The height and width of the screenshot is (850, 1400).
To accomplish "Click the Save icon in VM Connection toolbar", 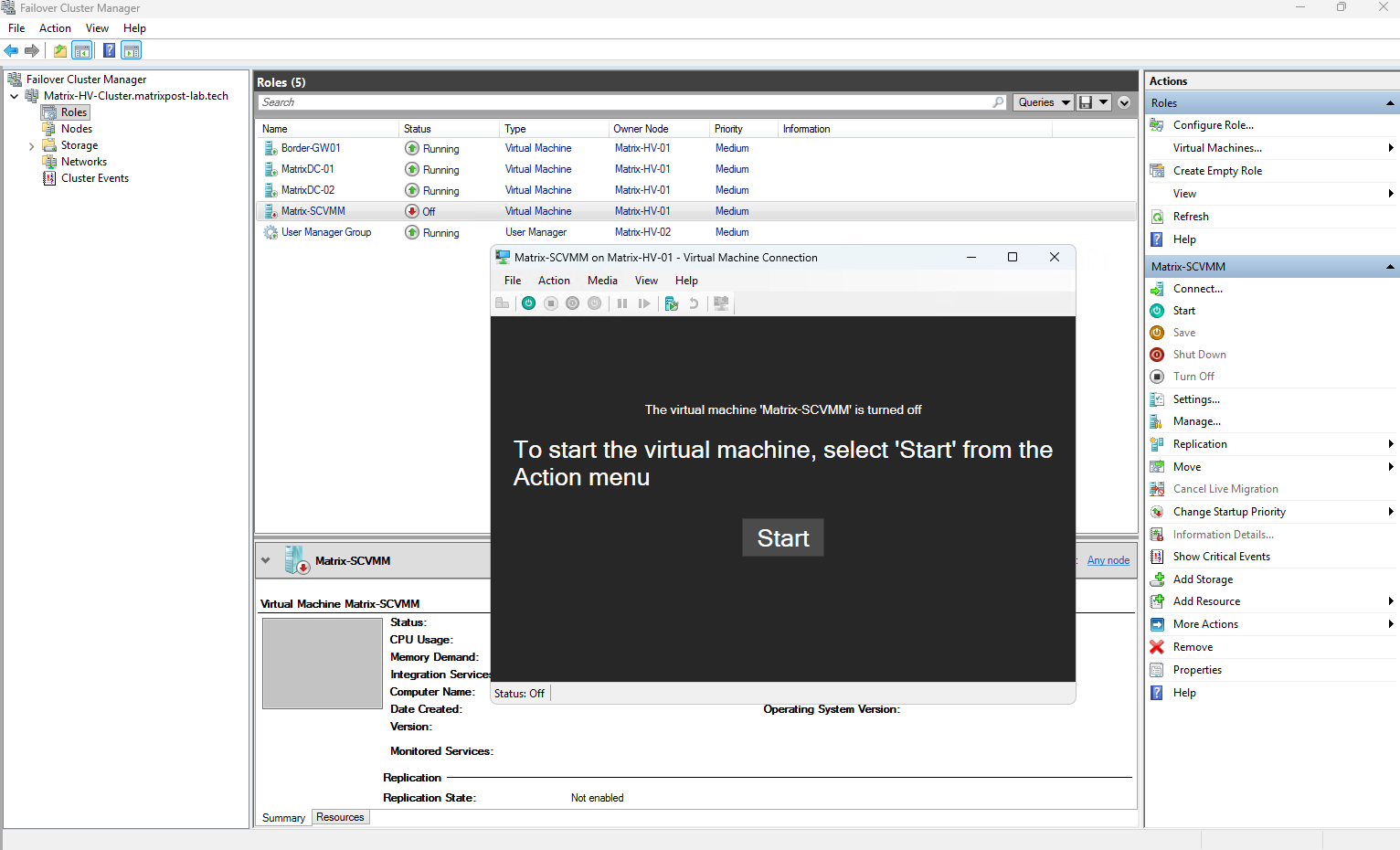I will tap(595, 303).
